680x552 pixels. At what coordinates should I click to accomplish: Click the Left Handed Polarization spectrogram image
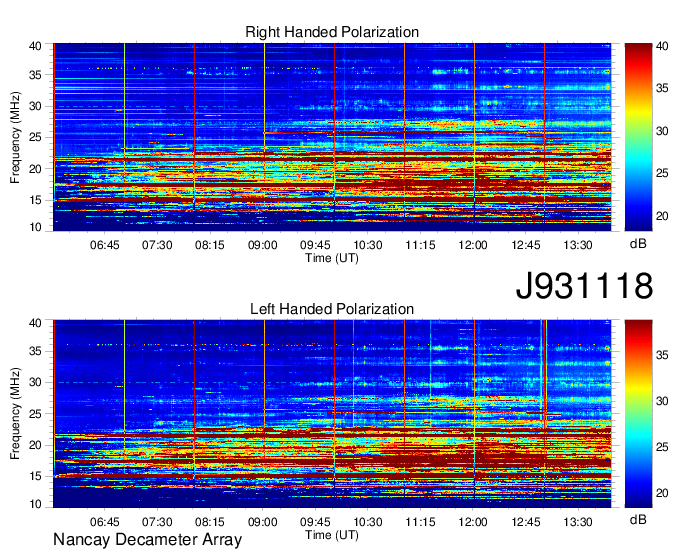(x=332, y=414)
